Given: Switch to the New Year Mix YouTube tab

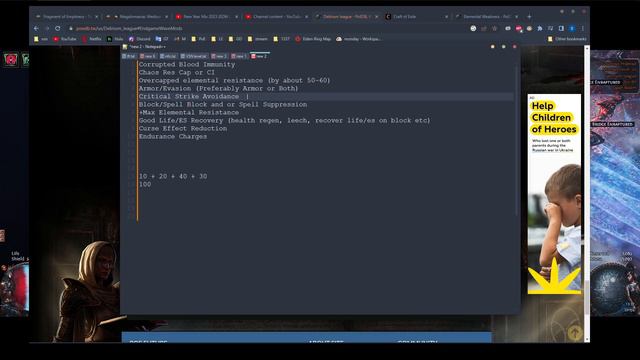Looking at the screenshot, I should click(x=206, y=17).
